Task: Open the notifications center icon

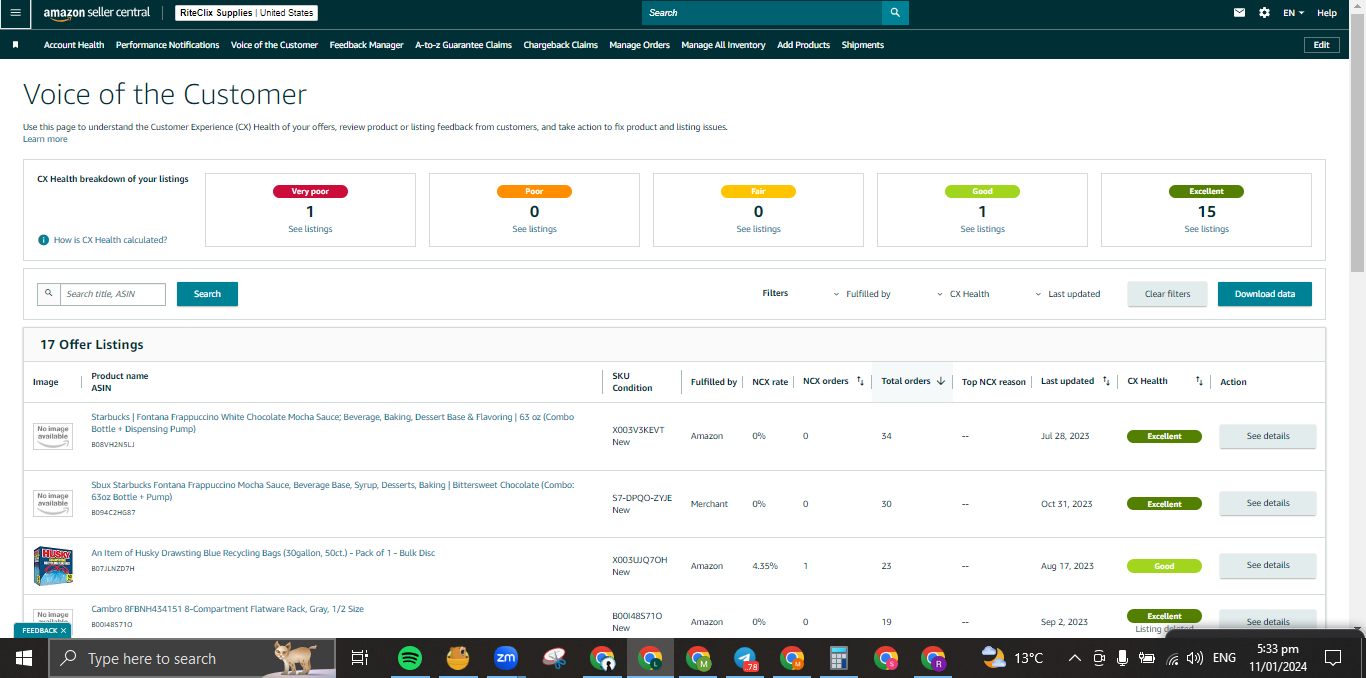Action: [x=1333, y=658]
